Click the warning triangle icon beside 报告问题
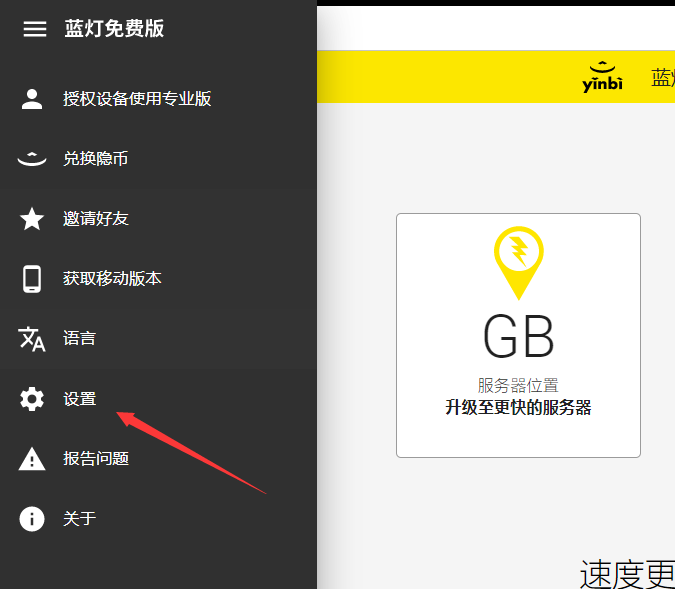Viewport: 675px width, 589px height. pyautogui.click(x=32, y=459)
